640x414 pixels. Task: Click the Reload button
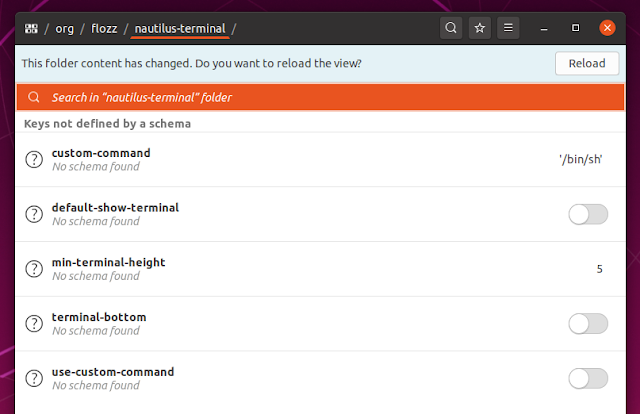pos(587,63)
